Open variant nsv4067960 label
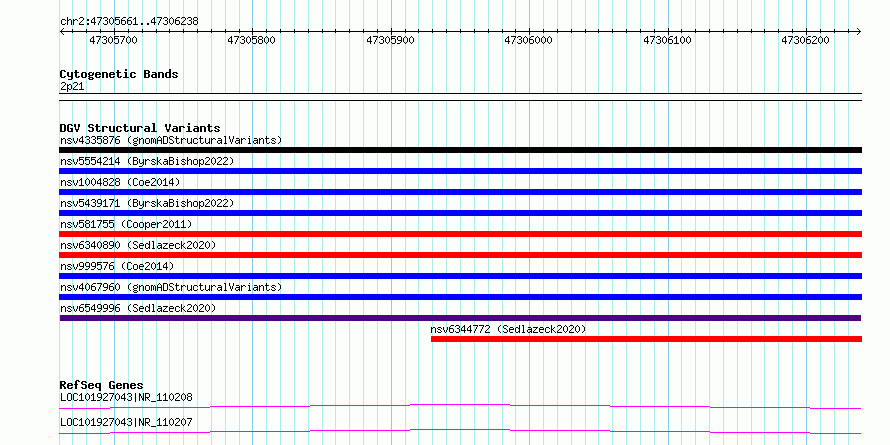This screenshot has height=445, width=890. click(x=171, y=287)
